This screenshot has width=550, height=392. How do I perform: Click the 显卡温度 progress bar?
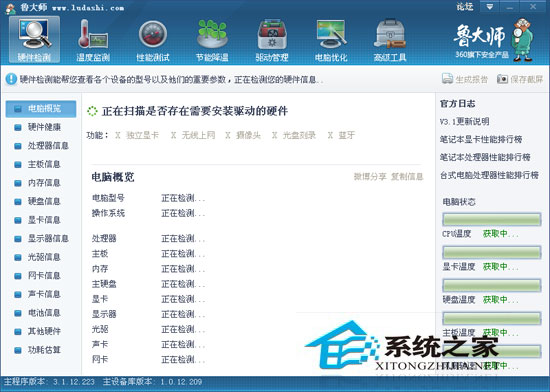tap(491, 252)
